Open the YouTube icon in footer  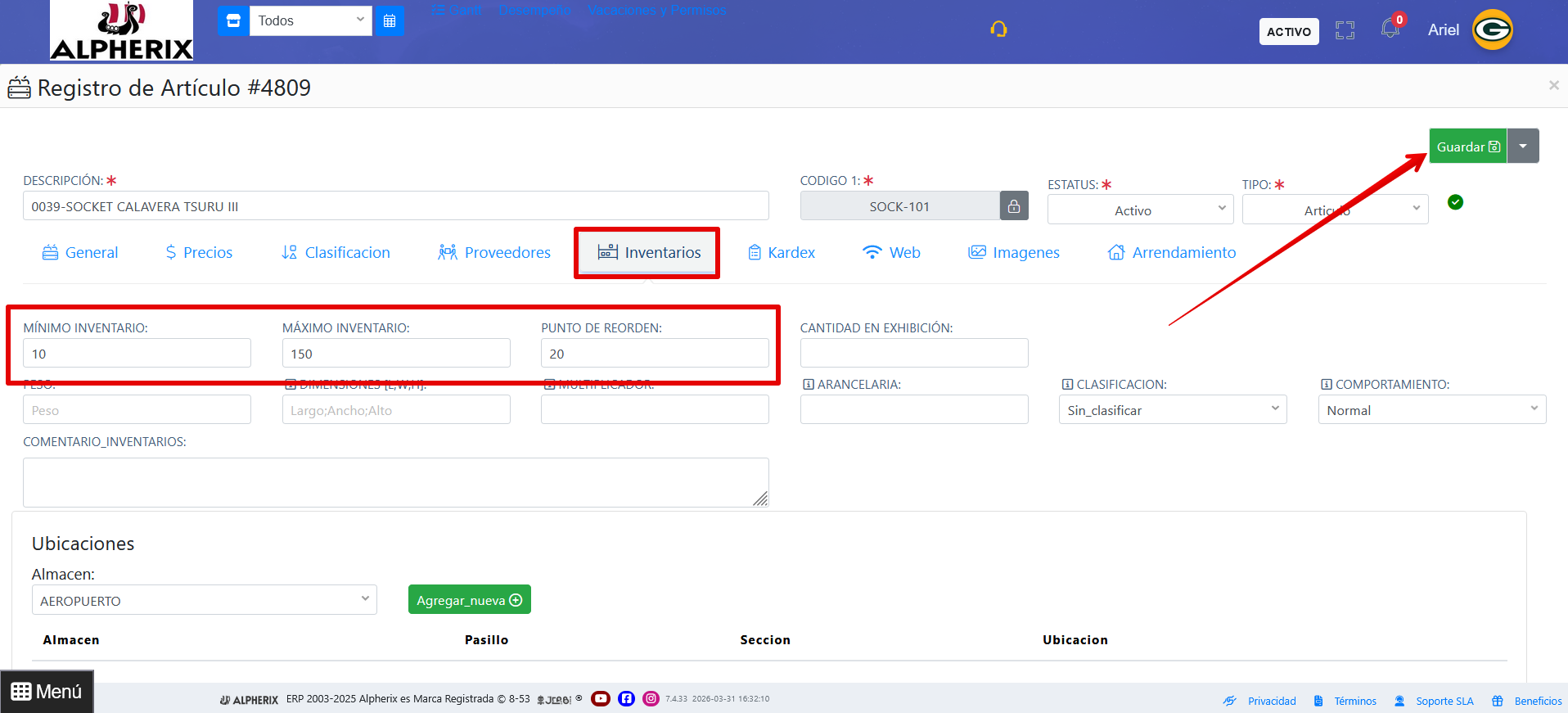[601, 698]
